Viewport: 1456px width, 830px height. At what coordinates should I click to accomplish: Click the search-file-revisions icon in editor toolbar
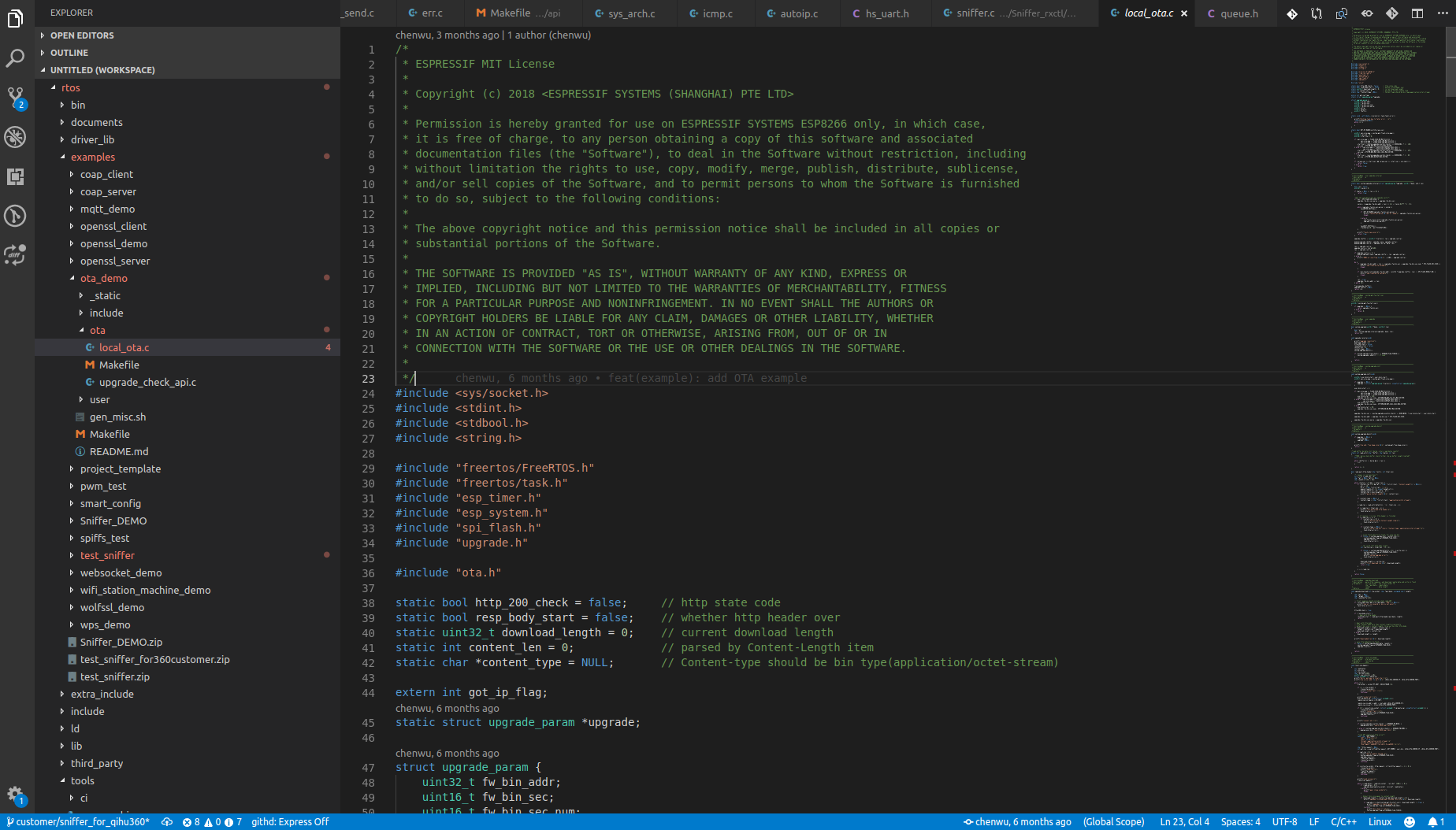point(1342,13)
